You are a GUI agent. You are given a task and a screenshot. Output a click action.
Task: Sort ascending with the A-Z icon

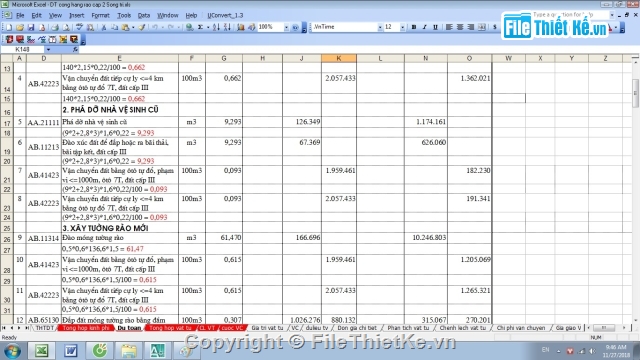(216, 27)
